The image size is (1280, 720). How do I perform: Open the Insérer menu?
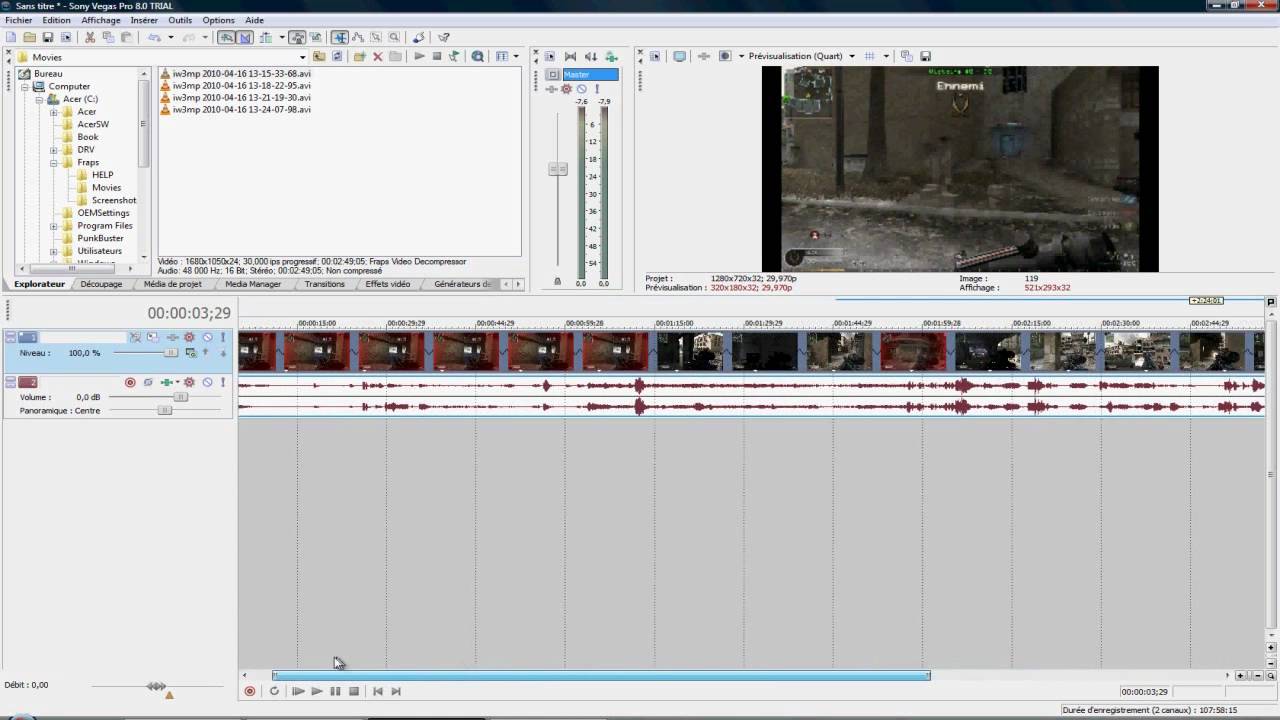[144, 20]
